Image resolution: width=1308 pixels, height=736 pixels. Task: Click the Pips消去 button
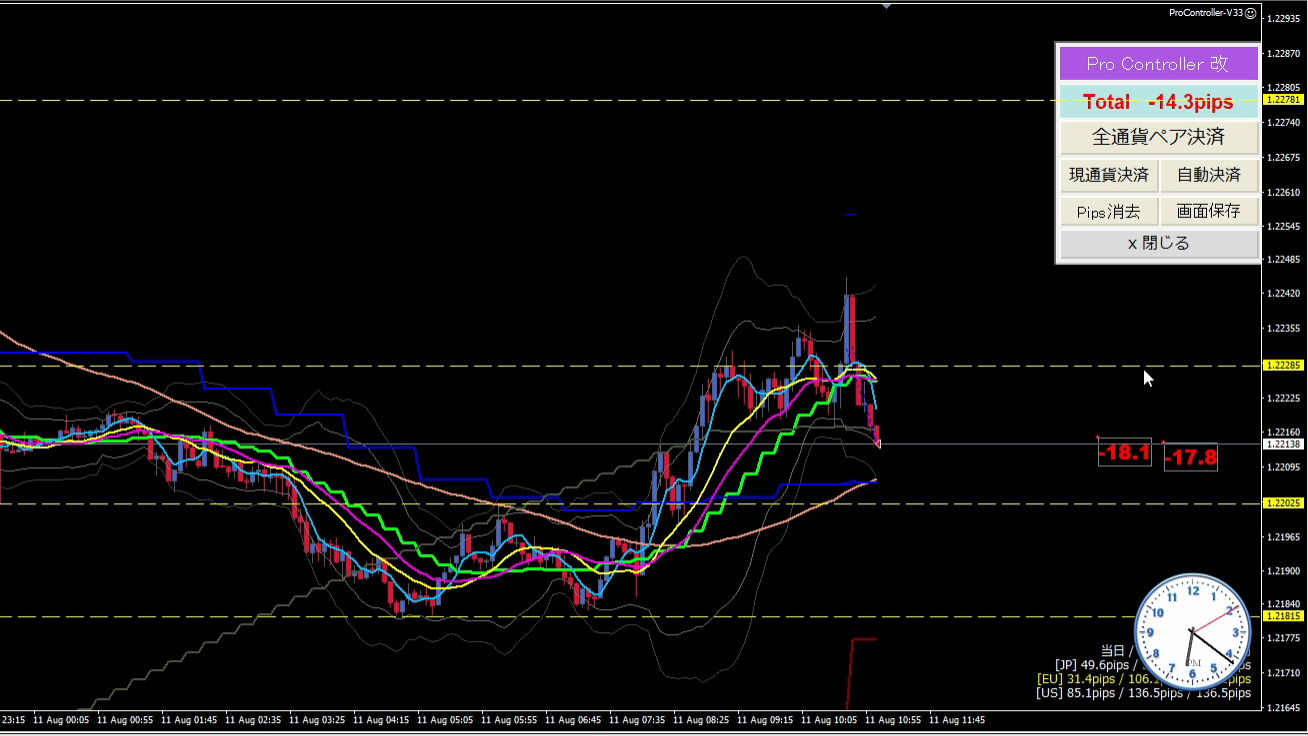pos(1109,211)
